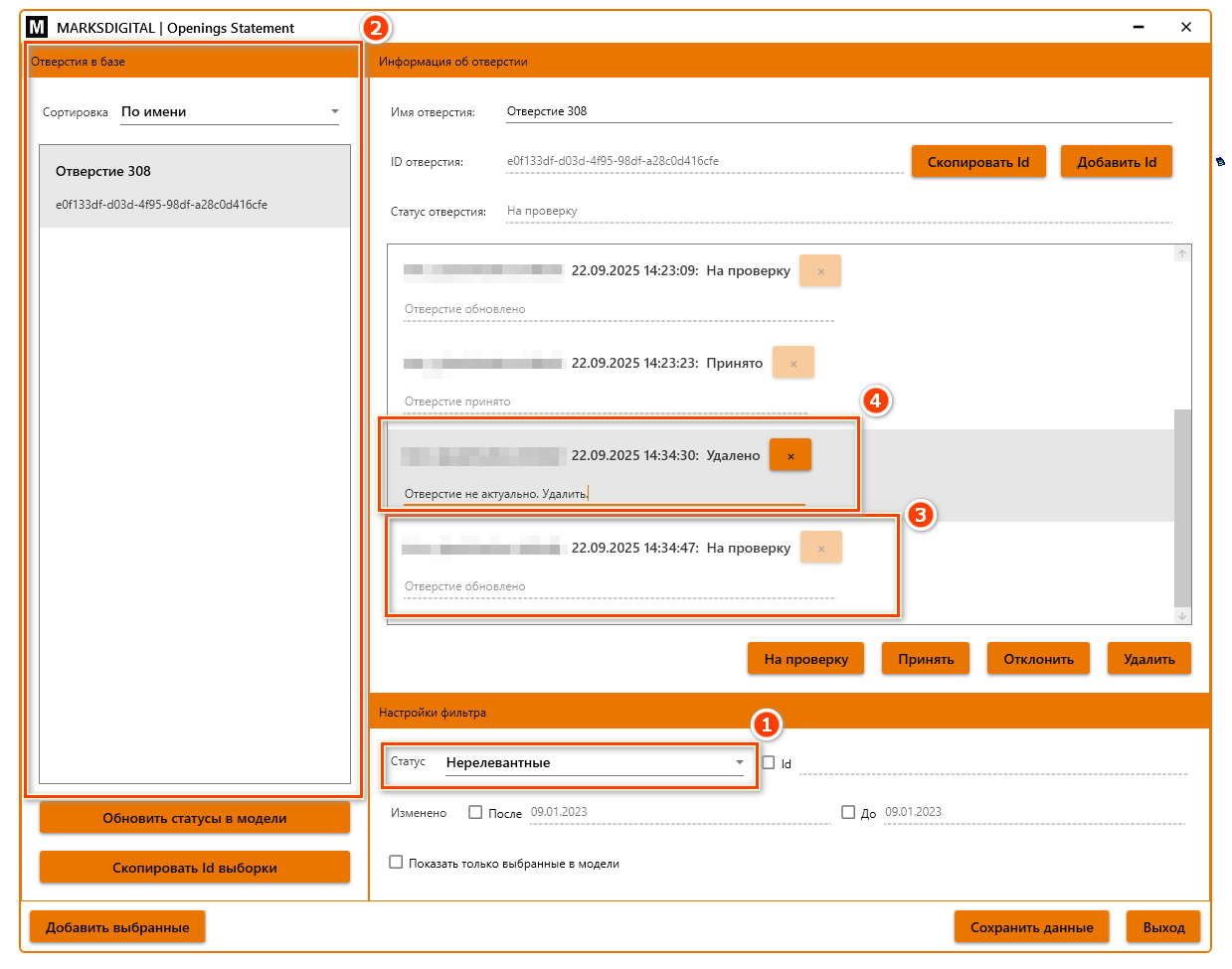Expand the Статус filter dropdown

(595, 763)
